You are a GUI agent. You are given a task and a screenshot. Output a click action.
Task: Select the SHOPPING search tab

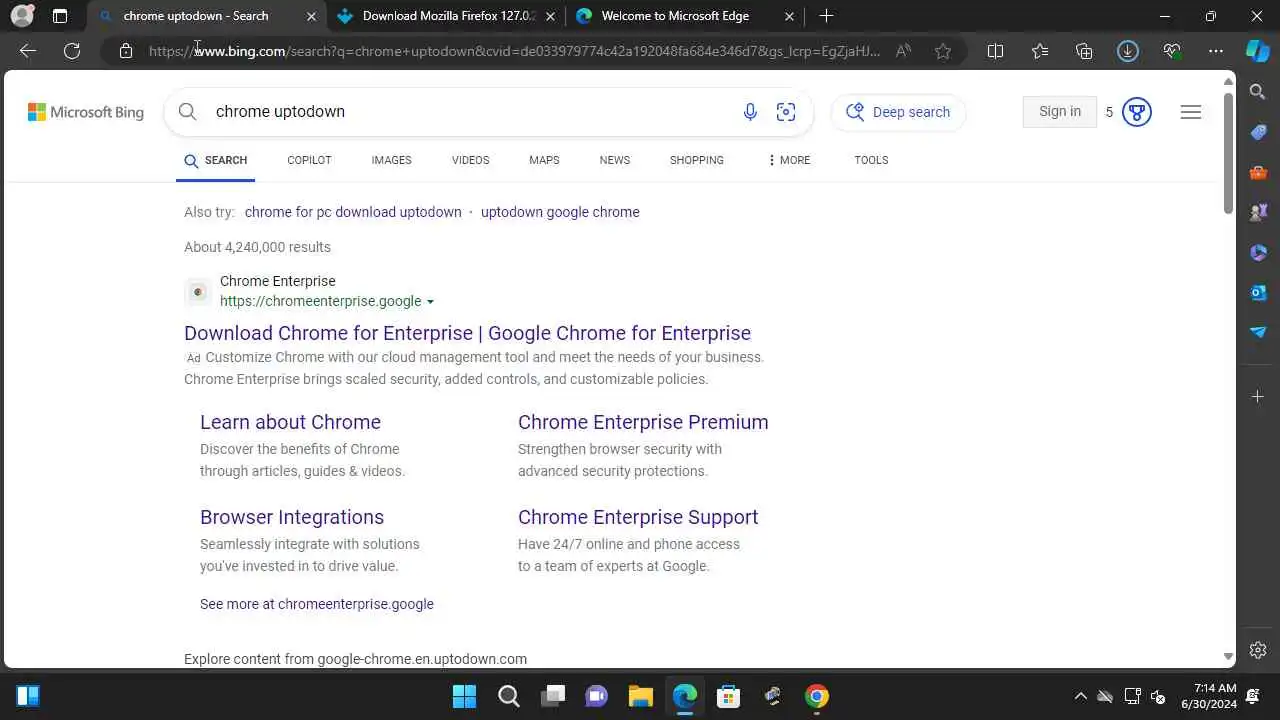pyautogui.click(x=697, y=160)
